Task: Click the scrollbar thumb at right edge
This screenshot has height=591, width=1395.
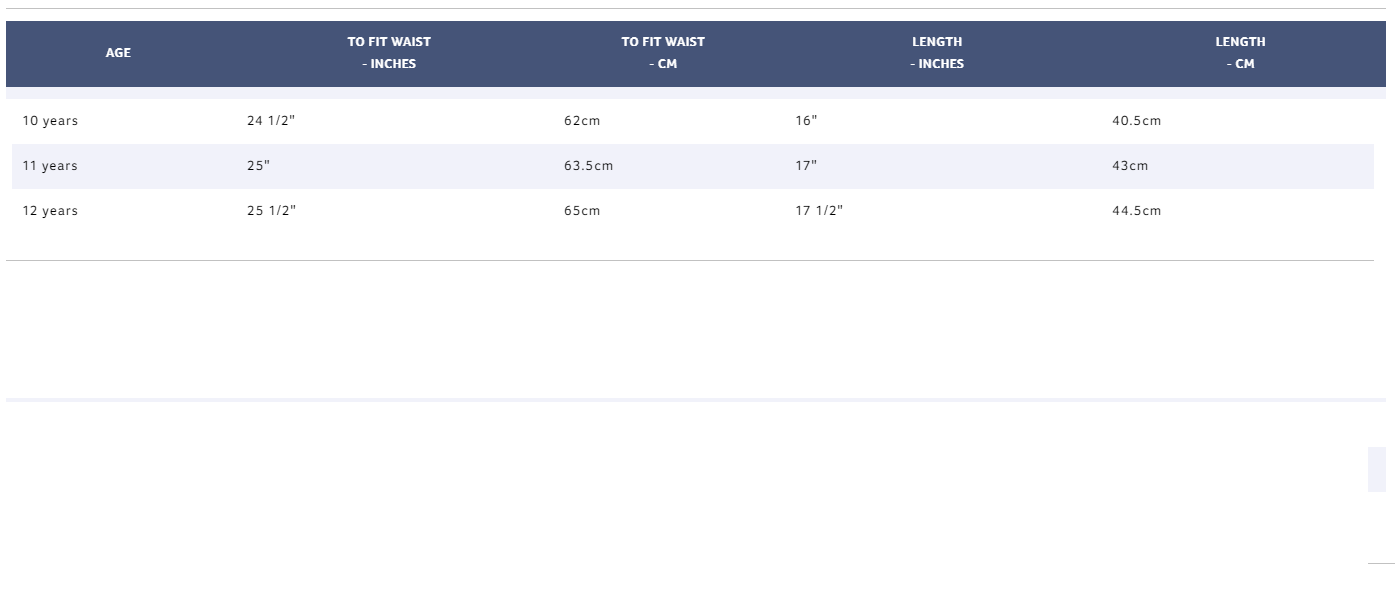Action: (x=1377, y=469)
